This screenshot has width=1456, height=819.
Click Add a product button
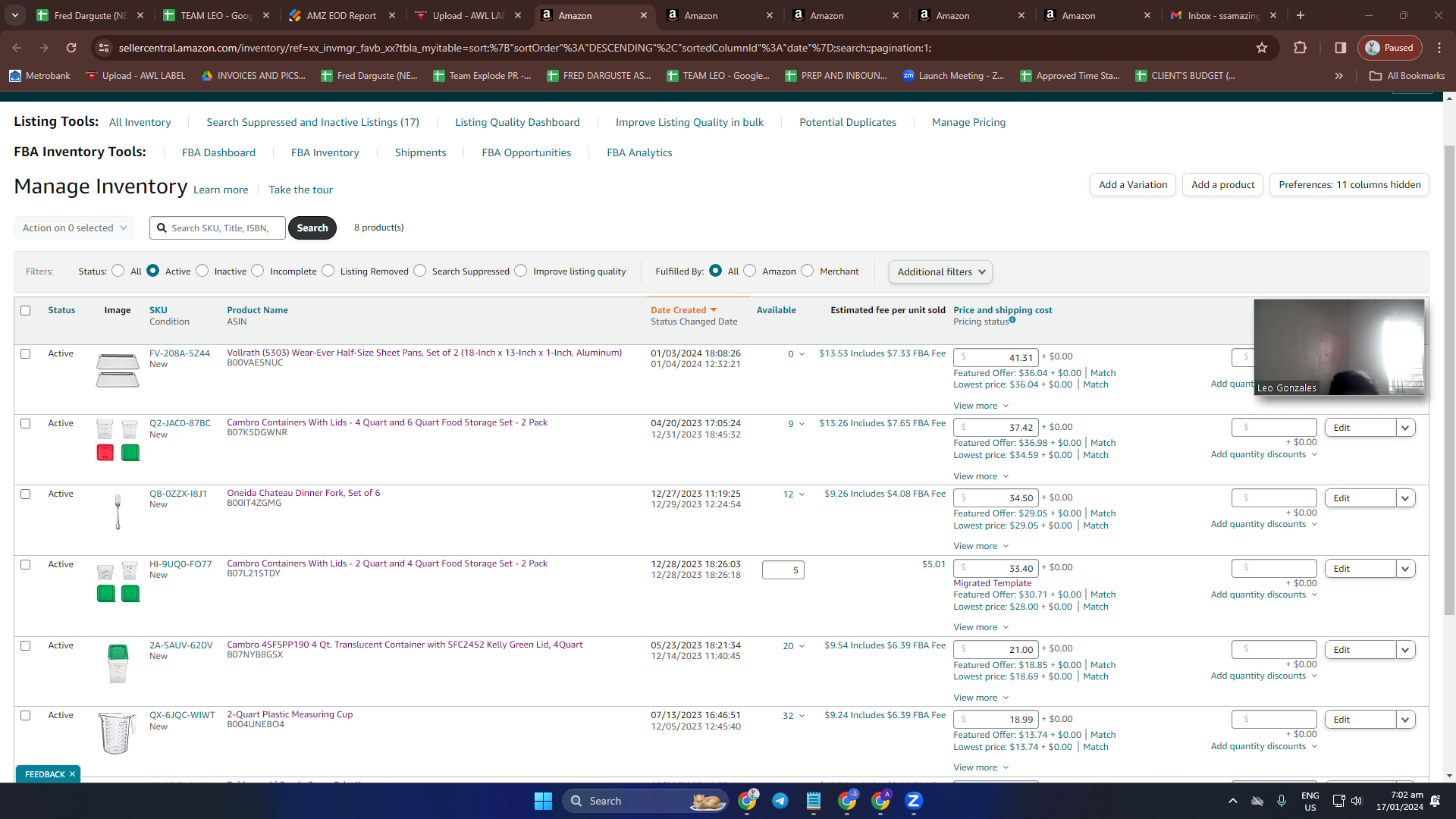point(1222,185)
